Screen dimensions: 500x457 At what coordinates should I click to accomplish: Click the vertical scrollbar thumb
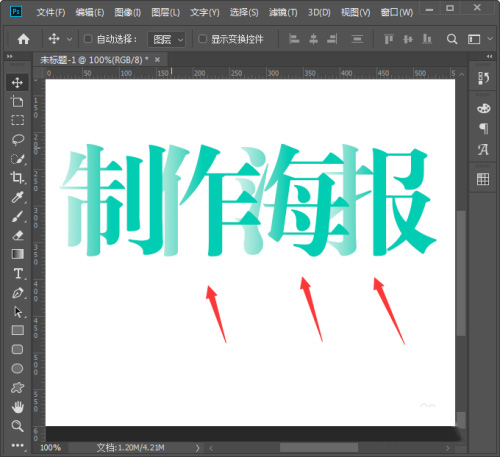click(x=461, y=273)
